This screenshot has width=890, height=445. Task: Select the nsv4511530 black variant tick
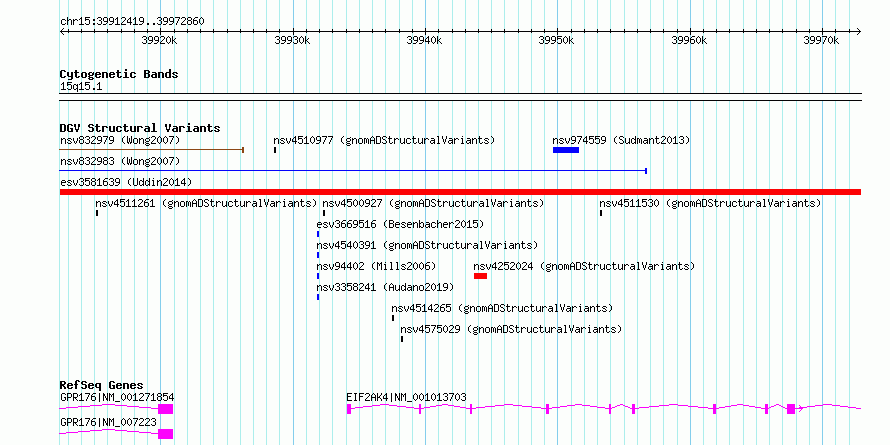(601, 213)
